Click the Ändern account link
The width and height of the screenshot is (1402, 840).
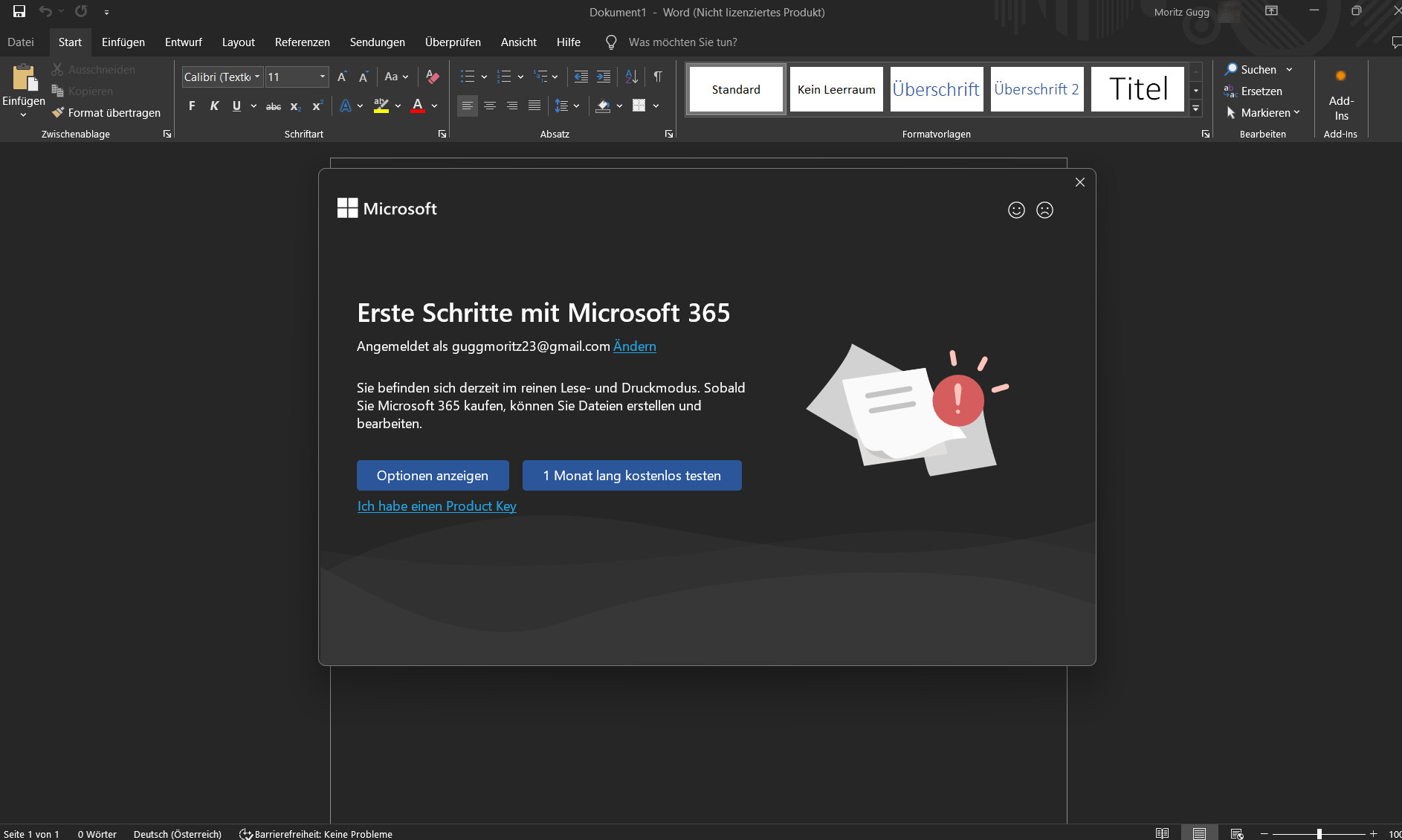[635, 346]
